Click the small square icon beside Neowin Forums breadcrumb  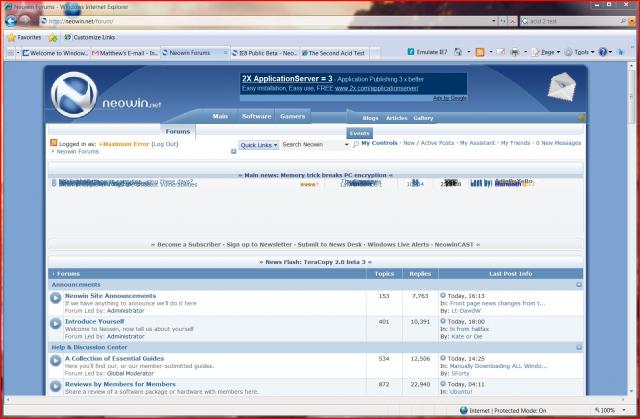coord(233,151)
